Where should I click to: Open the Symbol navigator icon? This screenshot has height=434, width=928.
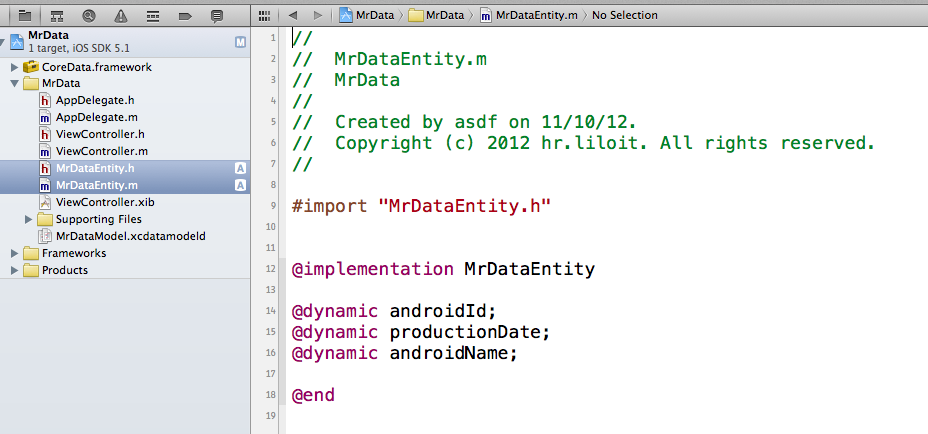[57, 15]
